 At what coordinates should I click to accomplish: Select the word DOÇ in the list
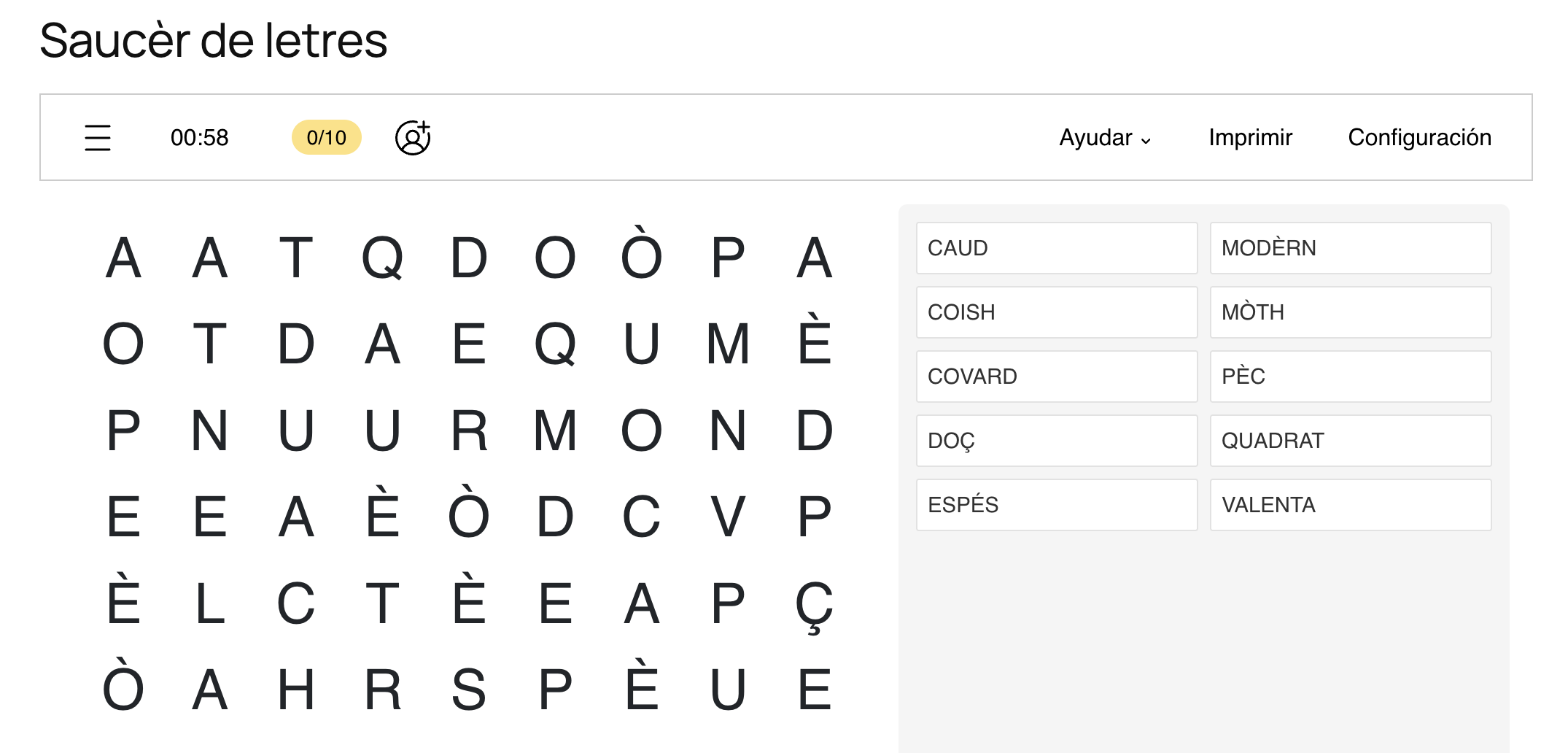pos(1057,441)
